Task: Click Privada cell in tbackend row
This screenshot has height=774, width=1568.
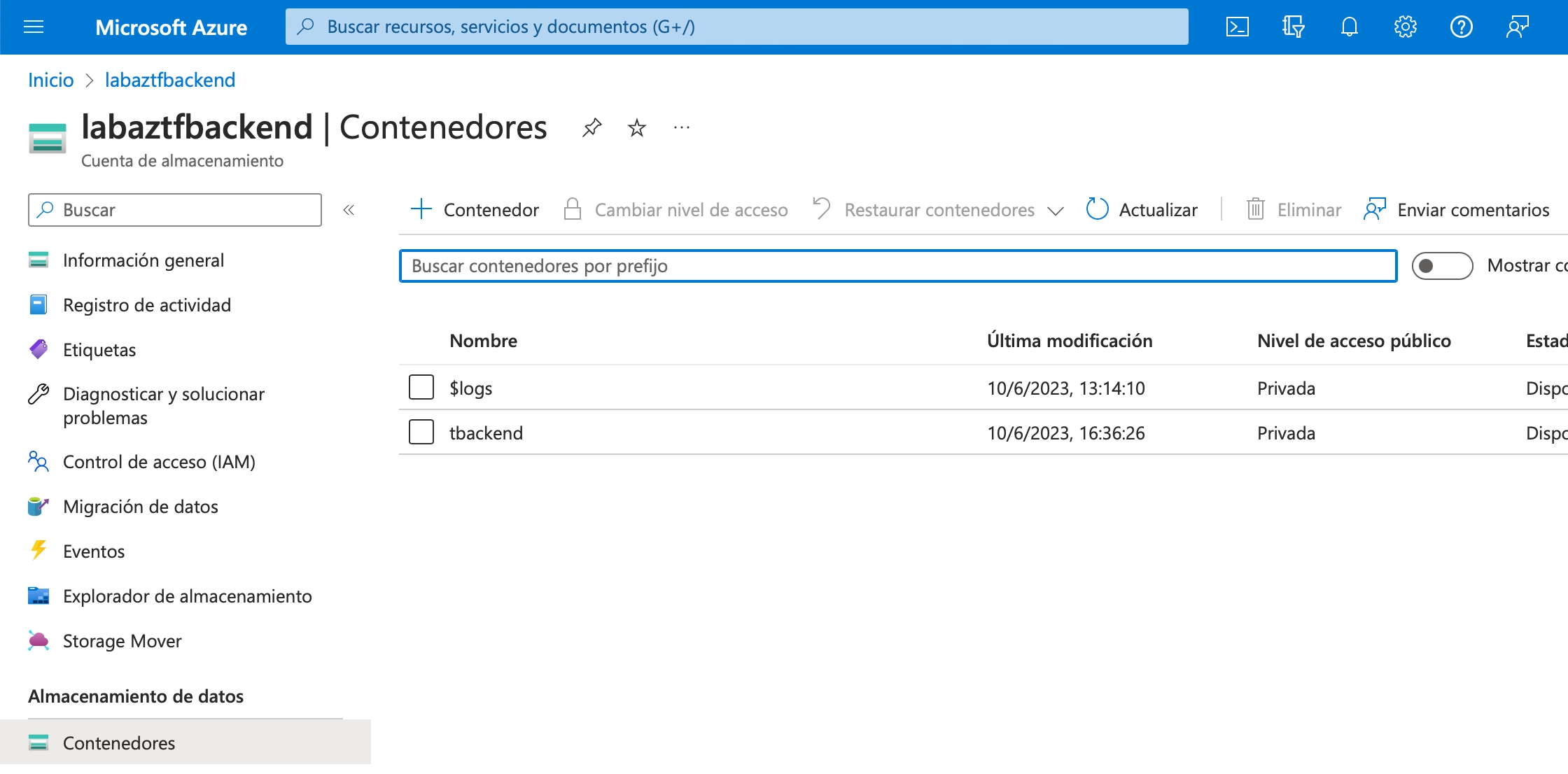Action: point(1286,432)
